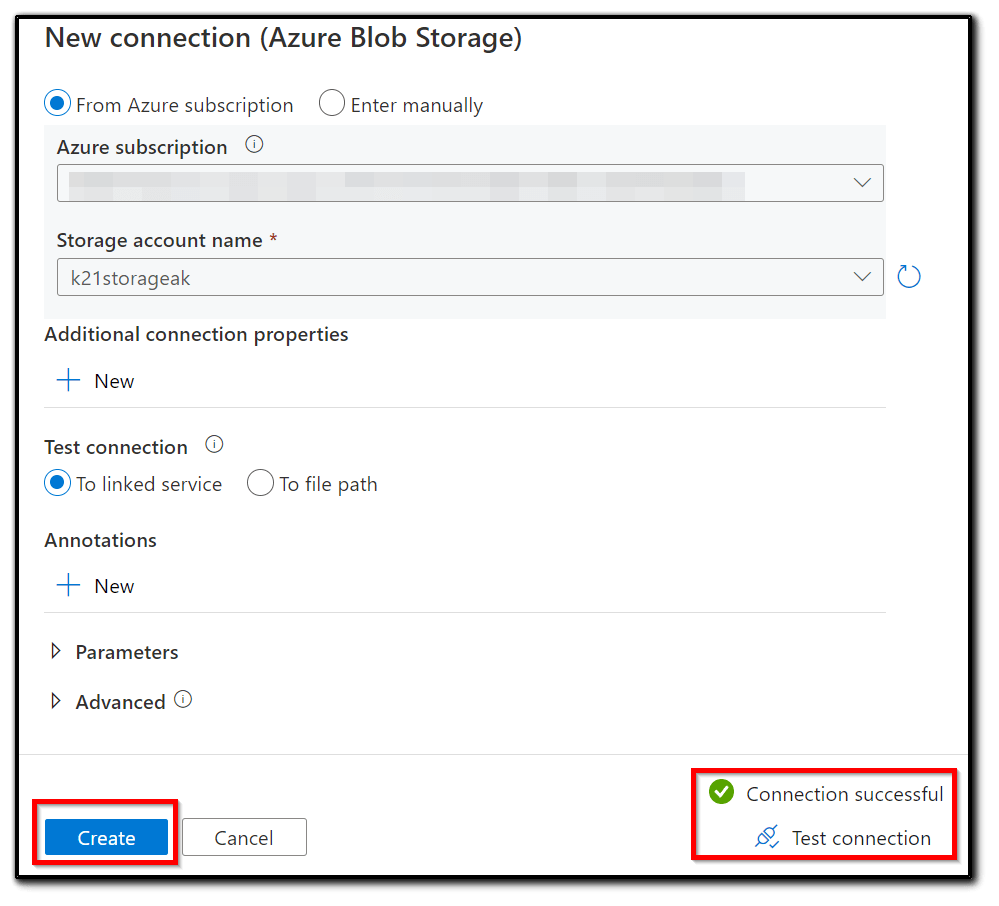This screenshot has width=999, height=906.
Task: Click the Test connection link
Action: point(861,838)
